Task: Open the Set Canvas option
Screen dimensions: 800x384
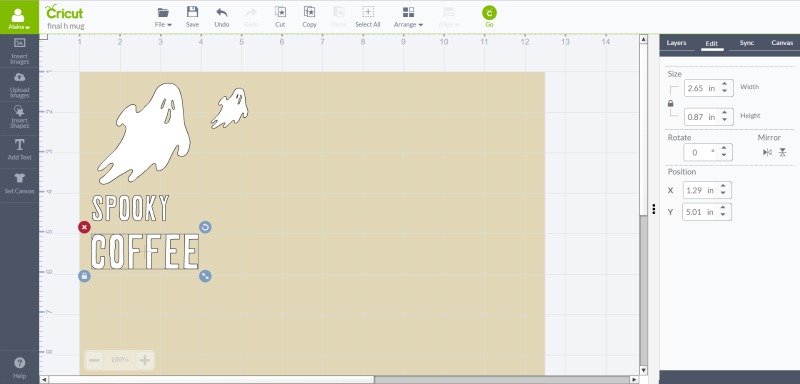Action: 19,184
